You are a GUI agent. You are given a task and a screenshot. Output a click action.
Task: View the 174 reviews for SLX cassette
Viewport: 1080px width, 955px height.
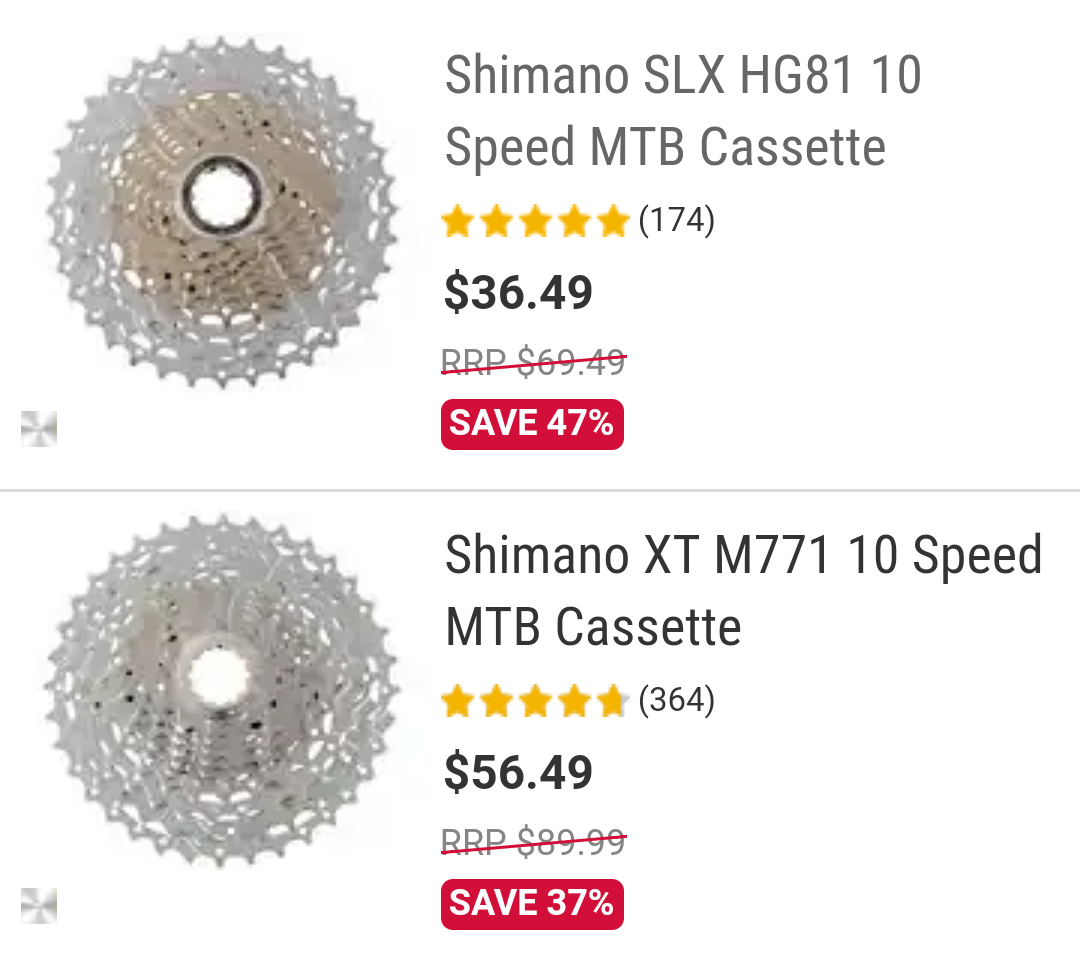point(676,221)
